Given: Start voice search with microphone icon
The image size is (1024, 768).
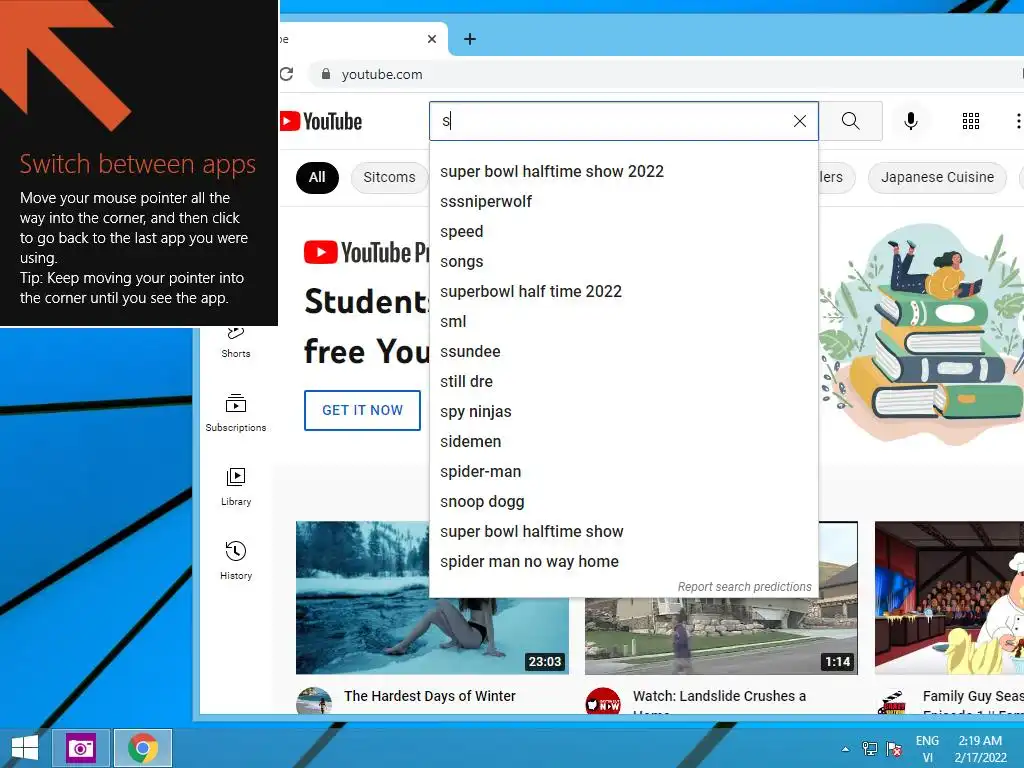Looking at the screenshot, I should (x=910, y=121).
